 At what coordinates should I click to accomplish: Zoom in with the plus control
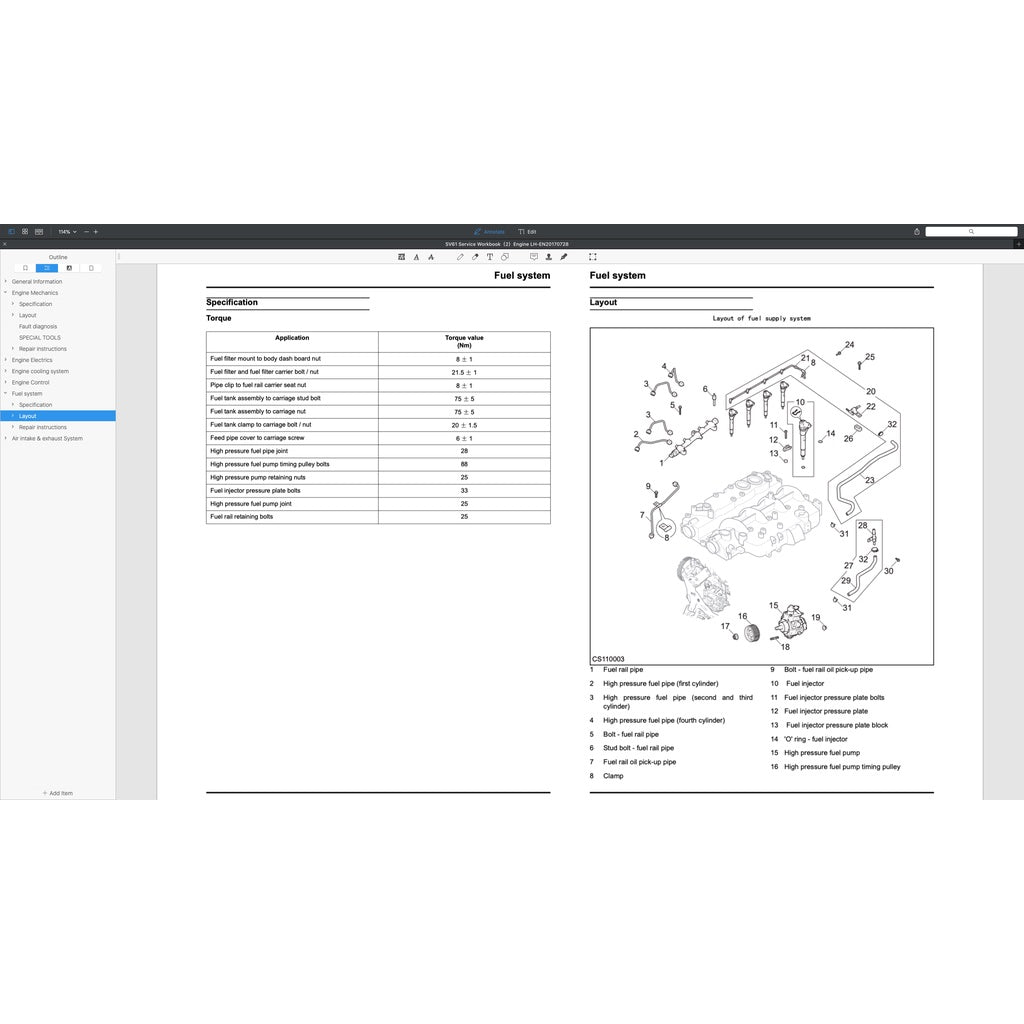pyautogui.click(x=96, y=231)
